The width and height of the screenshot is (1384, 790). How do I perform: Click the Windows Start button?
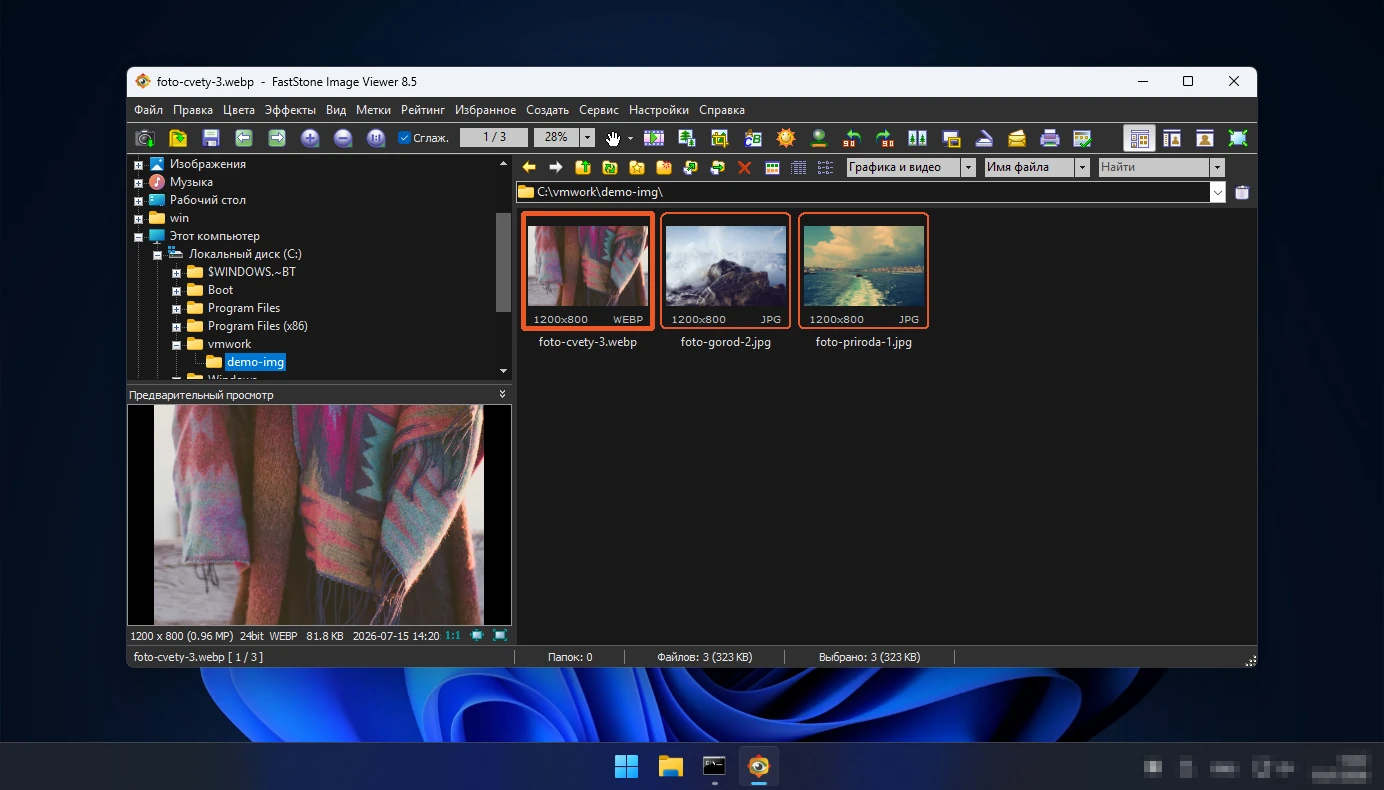[x=627, y=767]
